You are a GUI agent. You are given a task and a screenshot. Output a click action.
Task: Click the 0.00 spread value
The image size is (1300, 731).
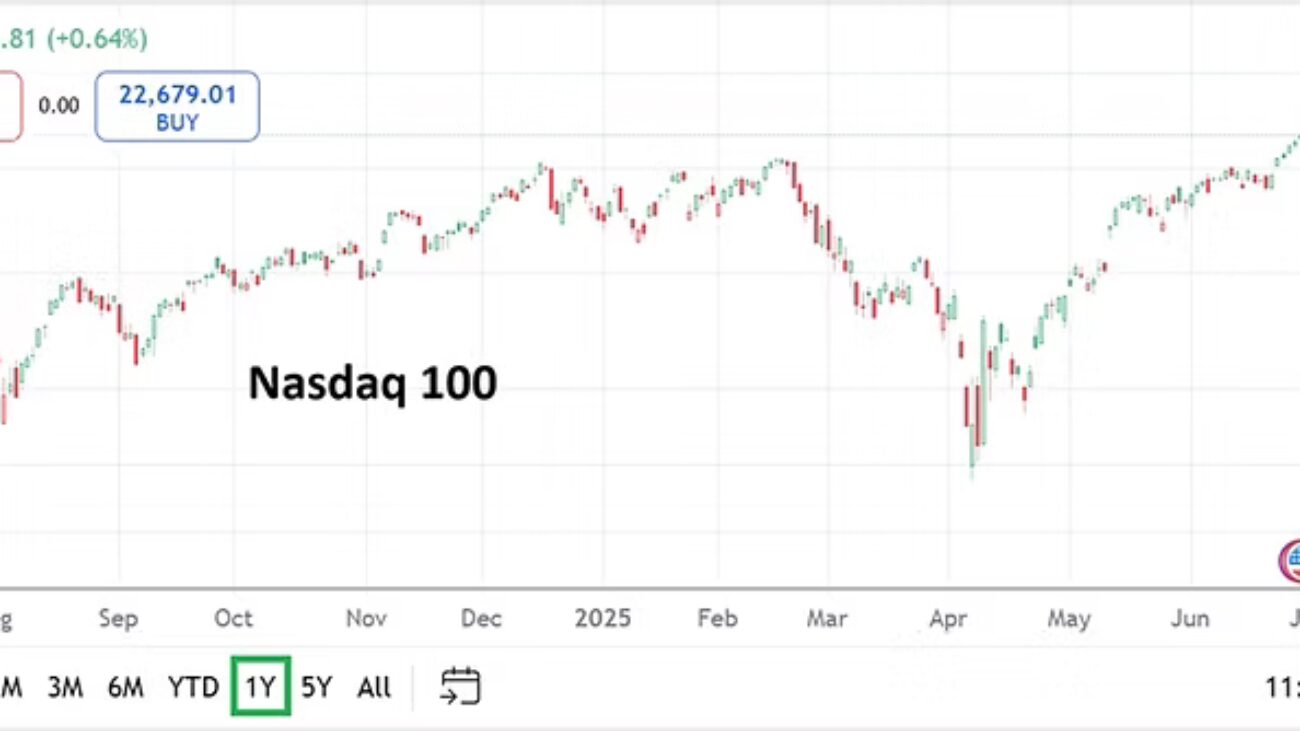coord(58,105)
